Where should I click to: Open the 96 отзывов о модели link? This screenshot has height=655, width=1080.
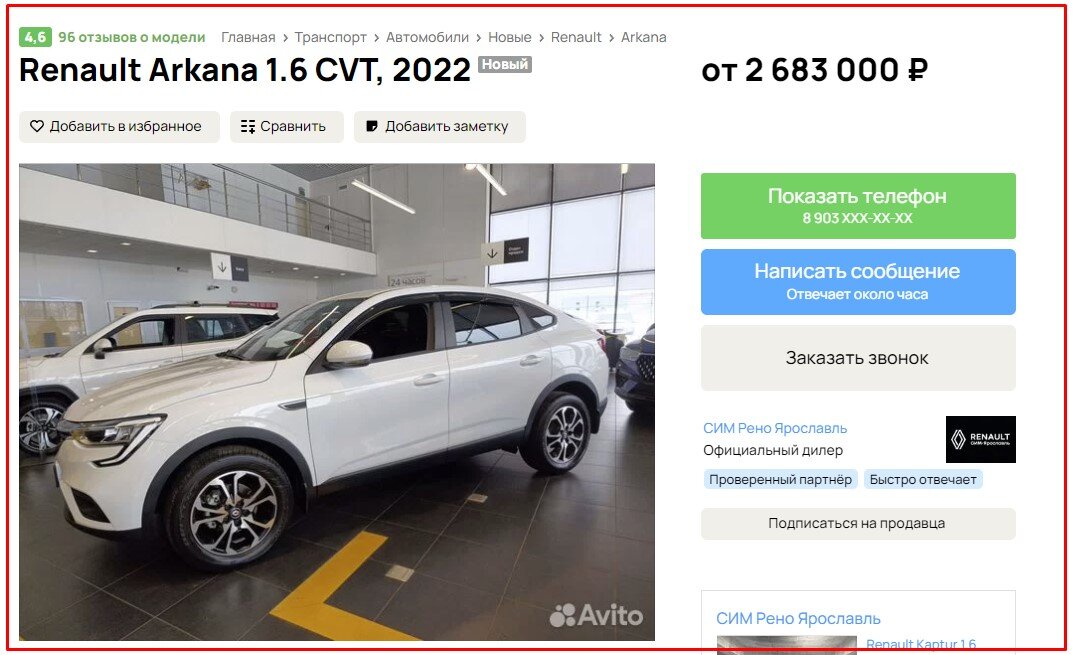[132, 37]
